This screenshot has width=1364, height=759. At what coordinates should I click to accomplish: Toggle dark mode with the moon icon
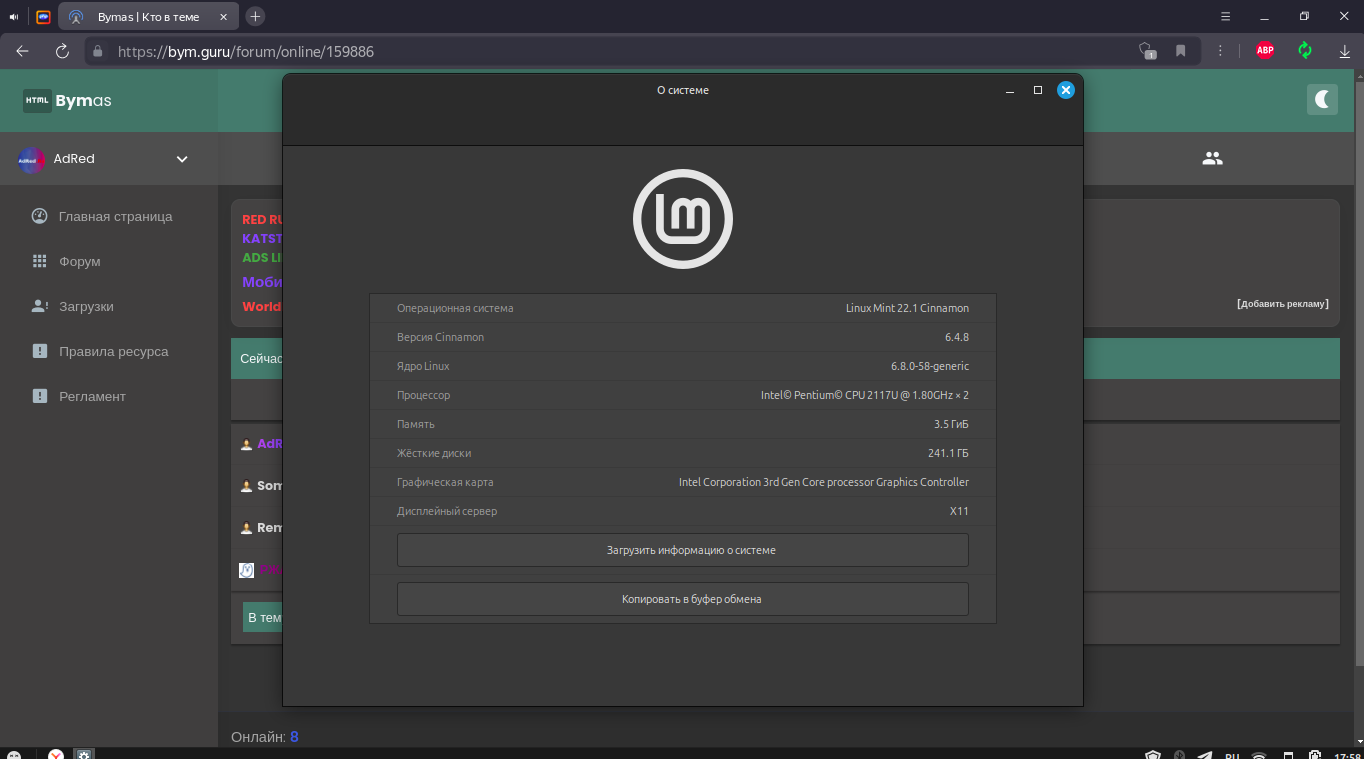pyautogui.click(x=1322, y=99)
